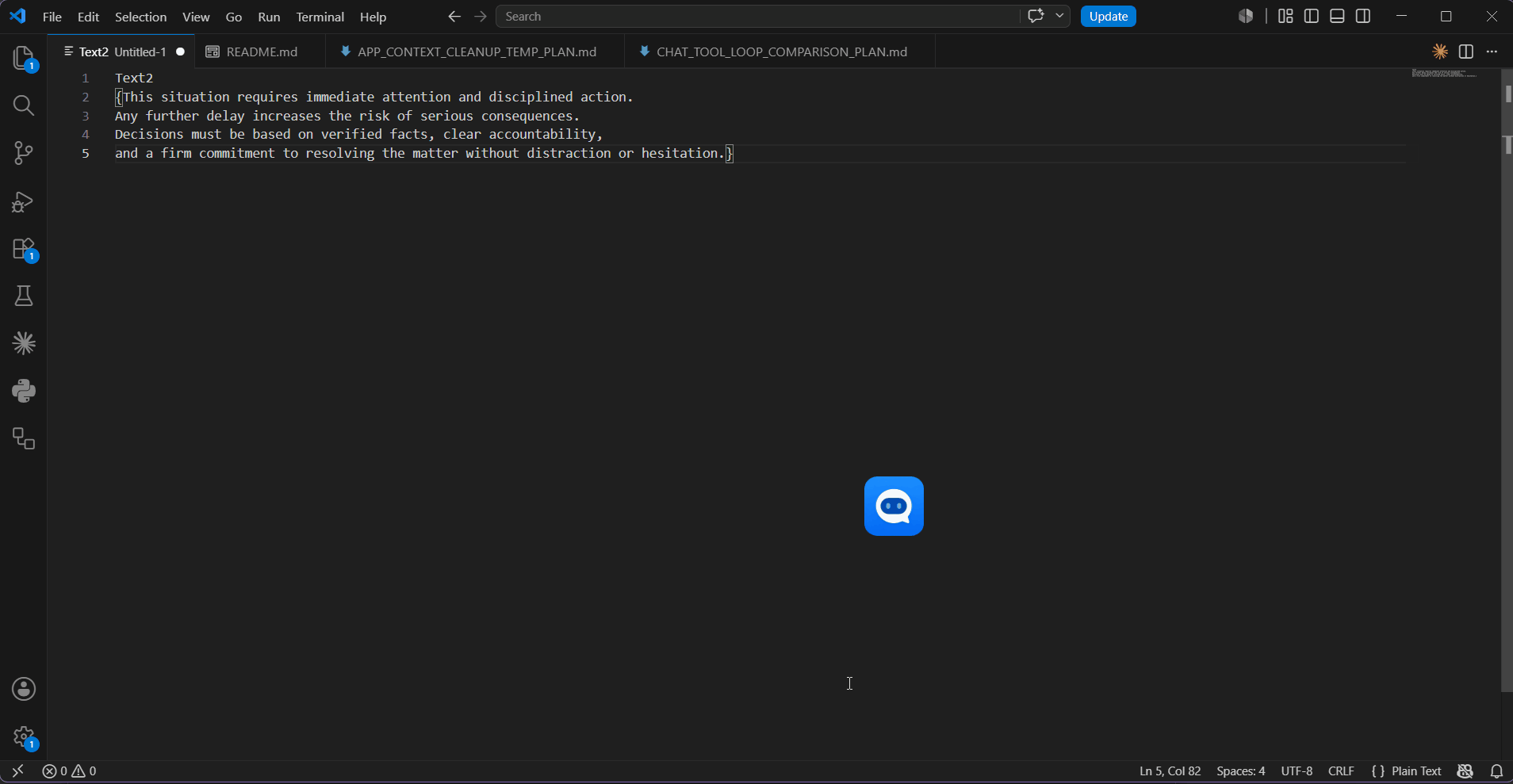The width and height of the screenshot is (1513, 784).
Task: Close Untitled-1 via unsaved dot indicator
Action: point(181,52)
